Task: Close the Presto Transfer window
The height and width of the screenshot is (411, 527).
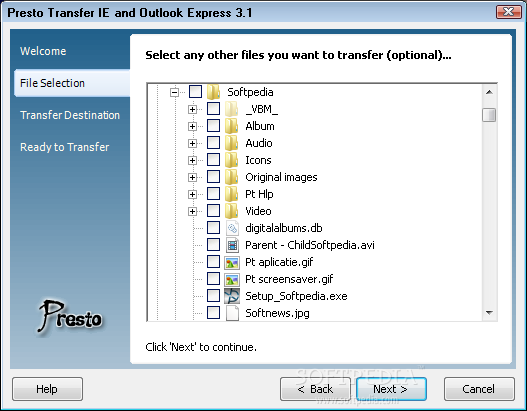Action: tap(509, 12)
